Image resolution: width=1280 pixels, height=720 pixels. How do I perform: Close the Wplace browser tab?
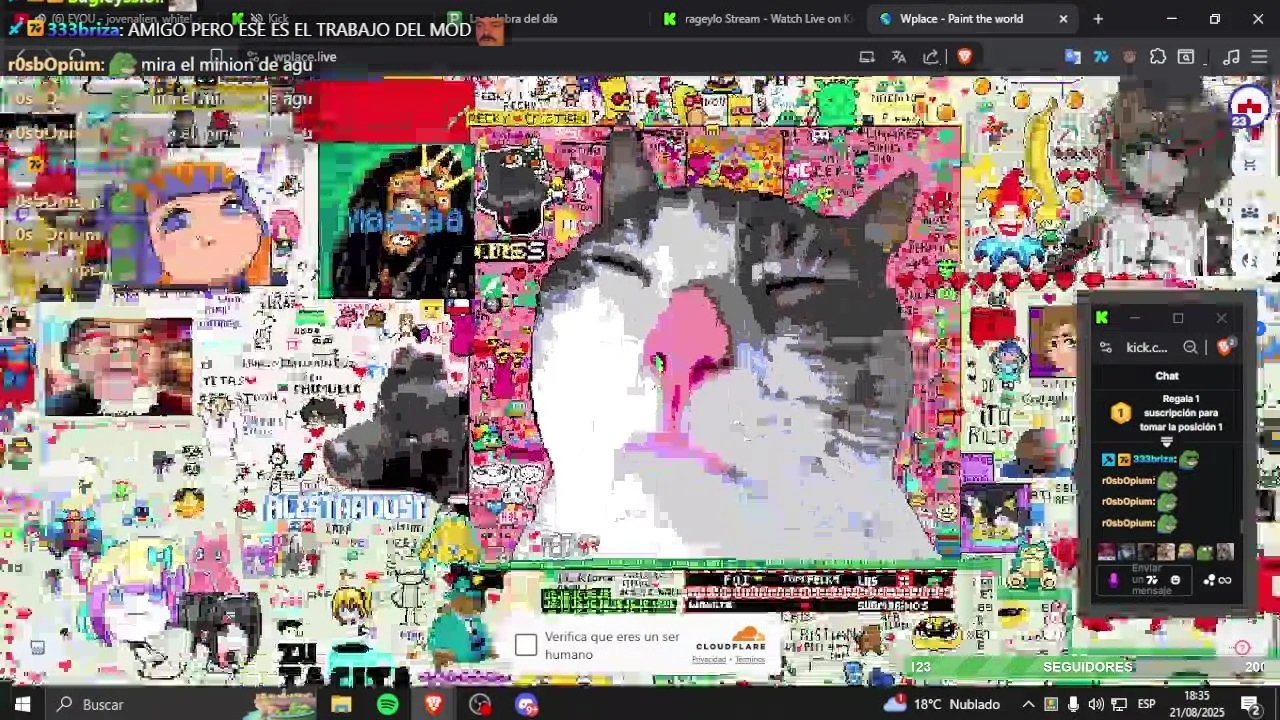1063,18
